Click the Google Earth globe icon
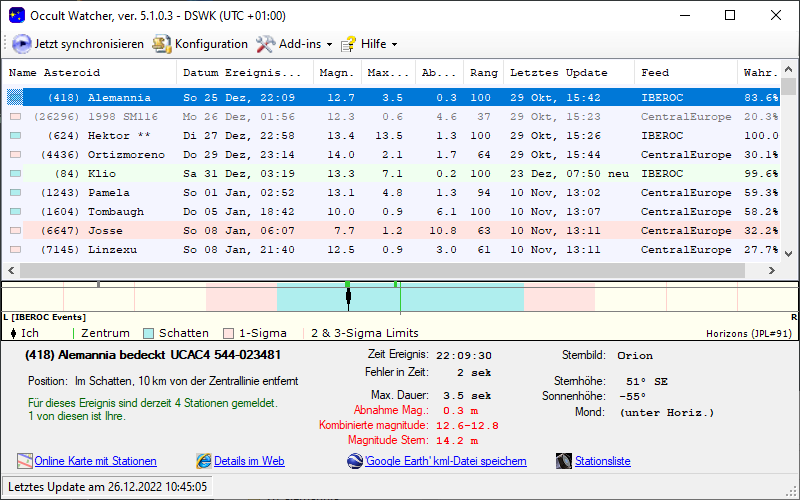Screen dimensions: 800x500 (x=355, y=461)
